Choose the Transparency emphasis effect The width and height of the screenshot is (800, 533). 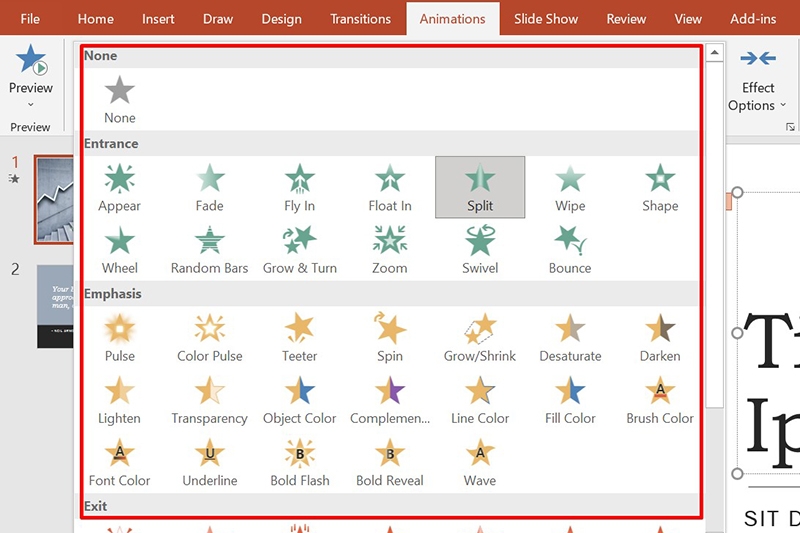[x=210, y=400]
